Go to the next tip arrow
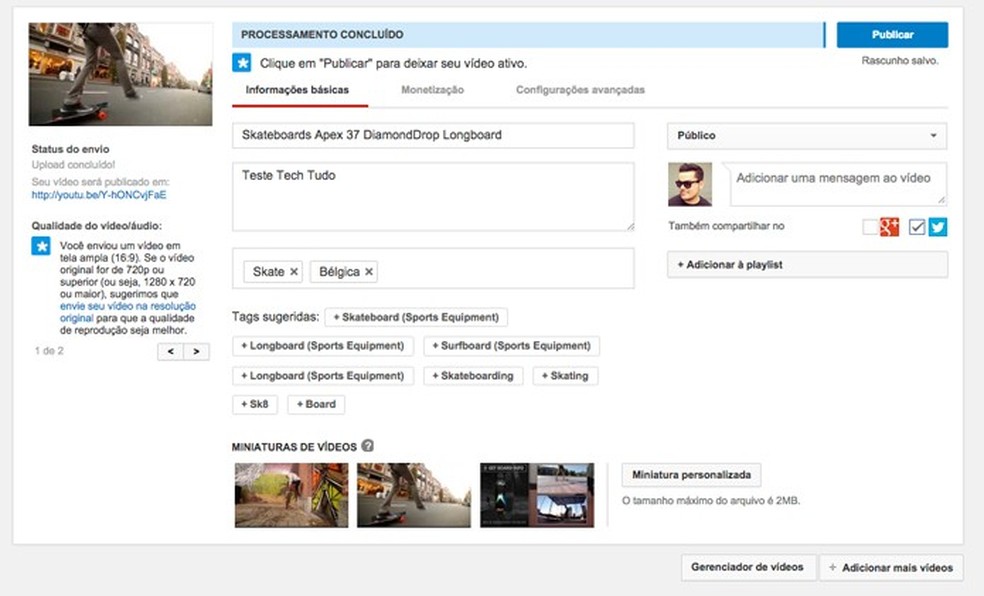The image size is (984, 596). tap(197, 351)
